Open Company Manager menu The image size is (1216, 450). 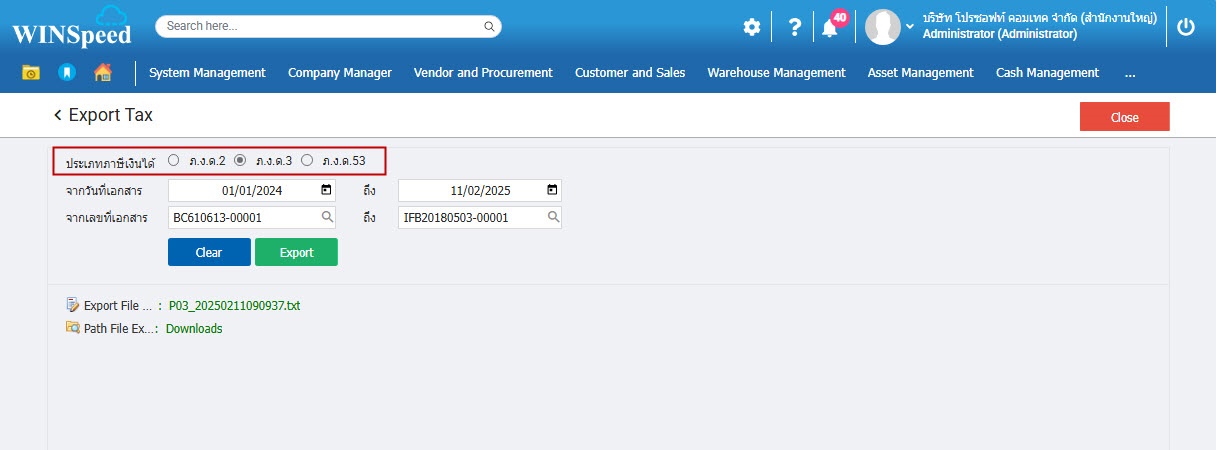[340, 72]
